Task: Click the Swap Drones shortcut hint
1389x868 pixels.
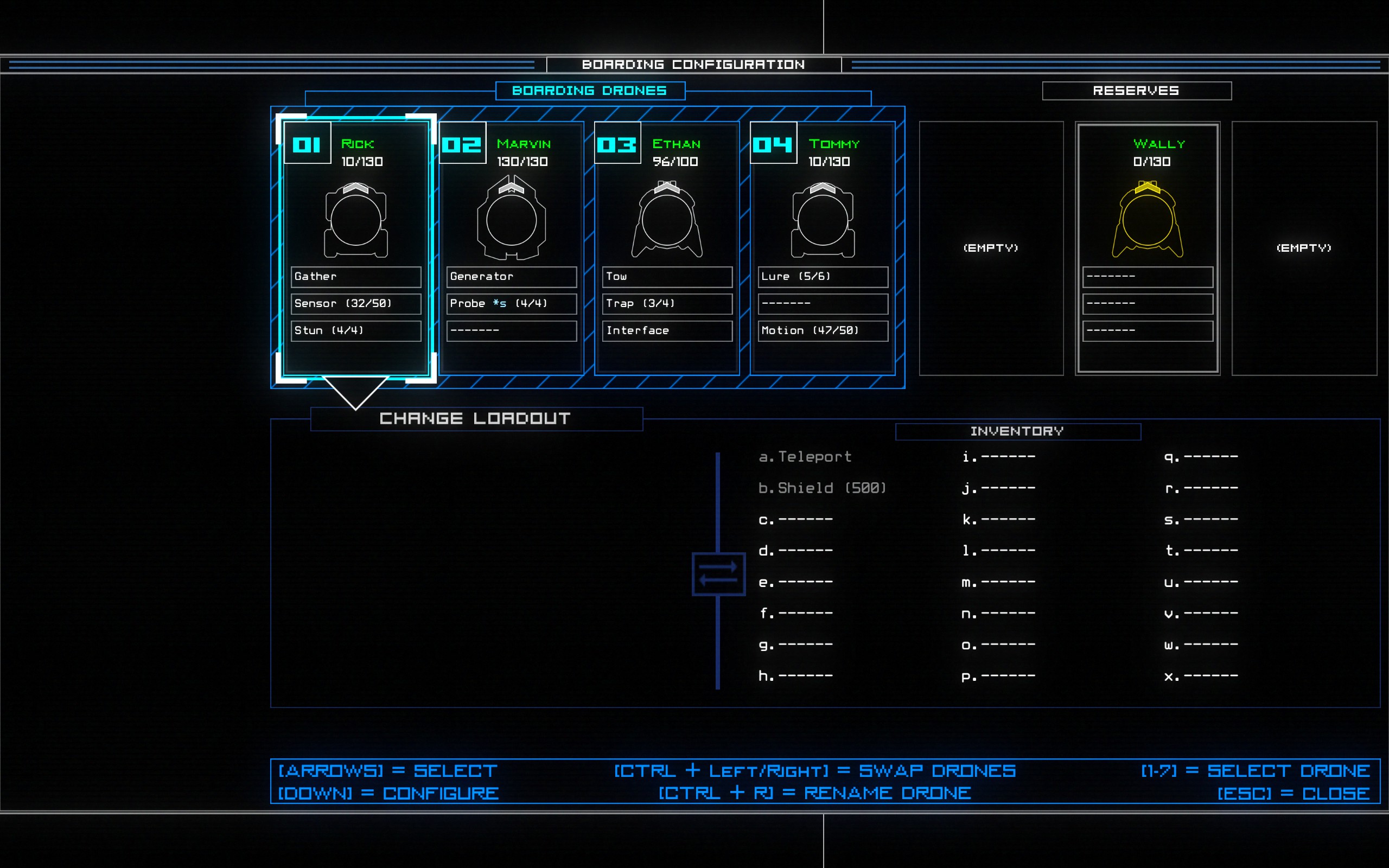Action: (815, 771)
